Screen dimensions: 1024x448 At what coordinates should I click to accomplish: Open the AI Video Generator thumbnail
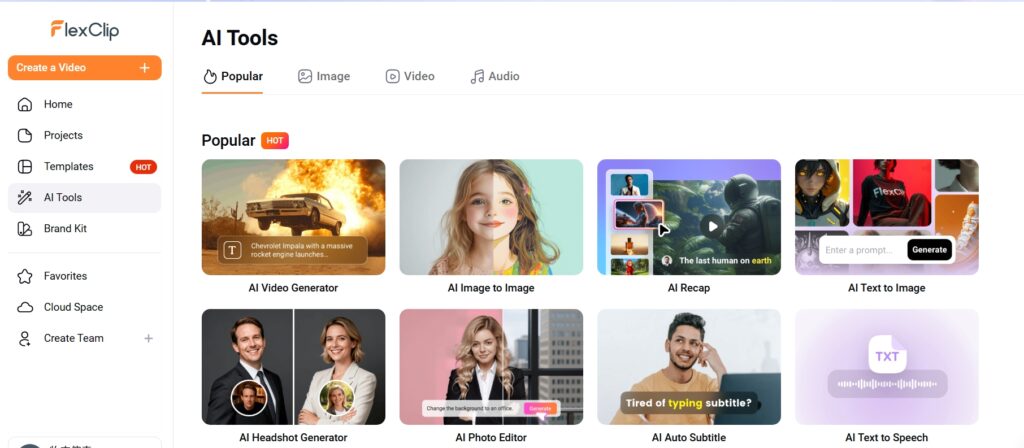293,217
